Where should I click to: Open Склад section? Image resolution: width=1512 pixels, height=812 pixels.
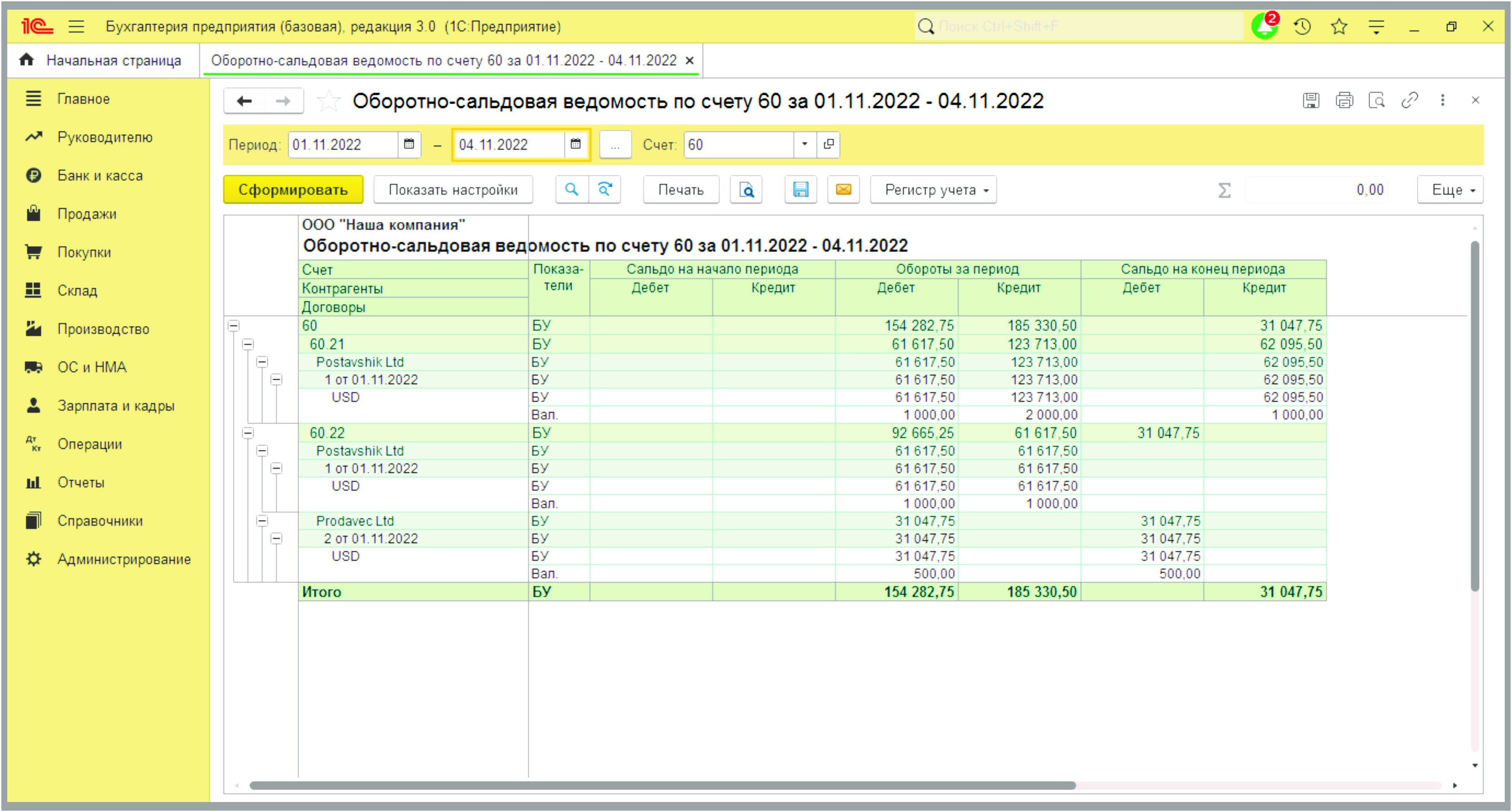(77, 290)
